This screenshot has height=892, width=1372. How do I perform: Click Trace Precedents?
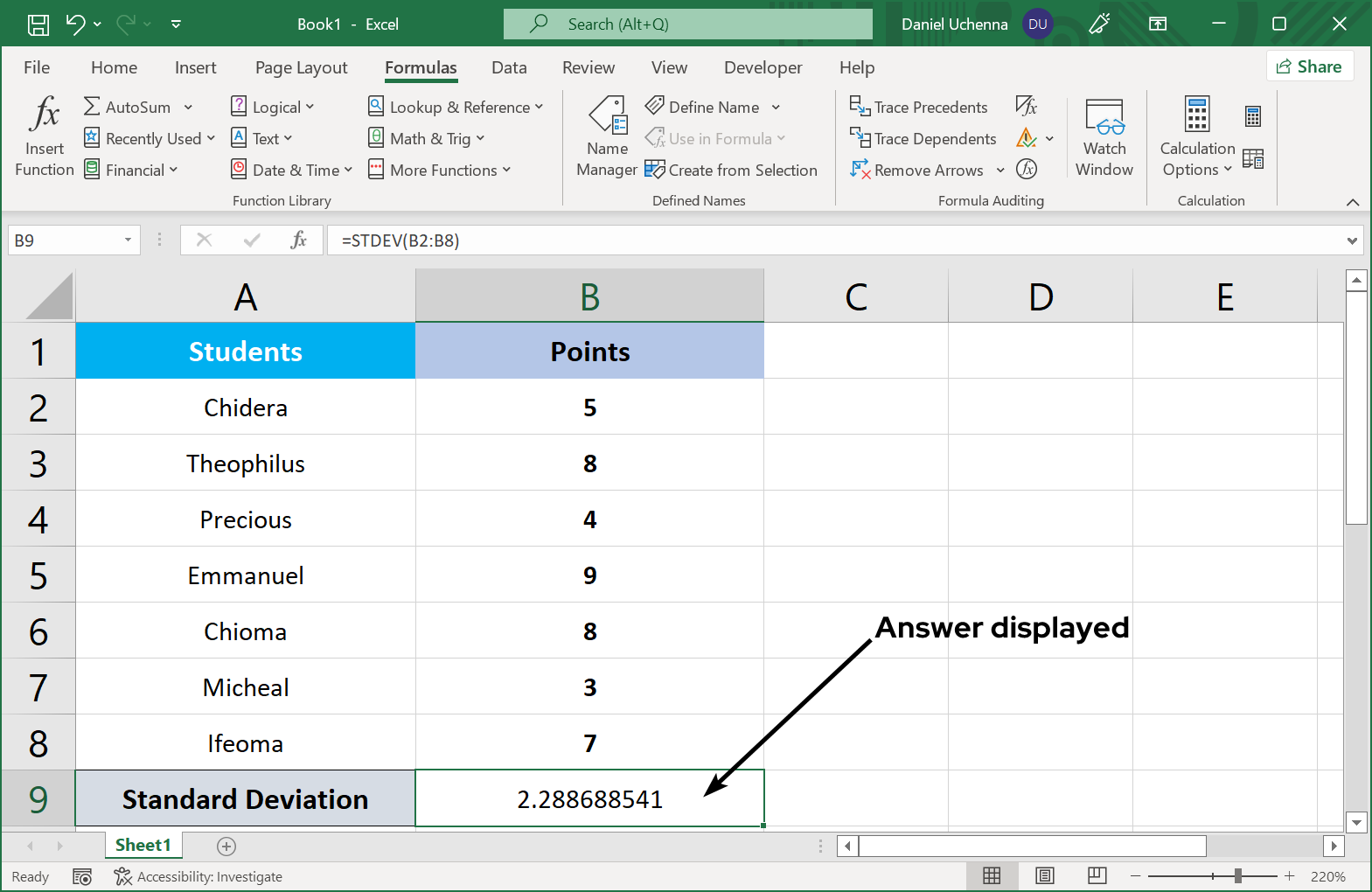coord(919,107)
